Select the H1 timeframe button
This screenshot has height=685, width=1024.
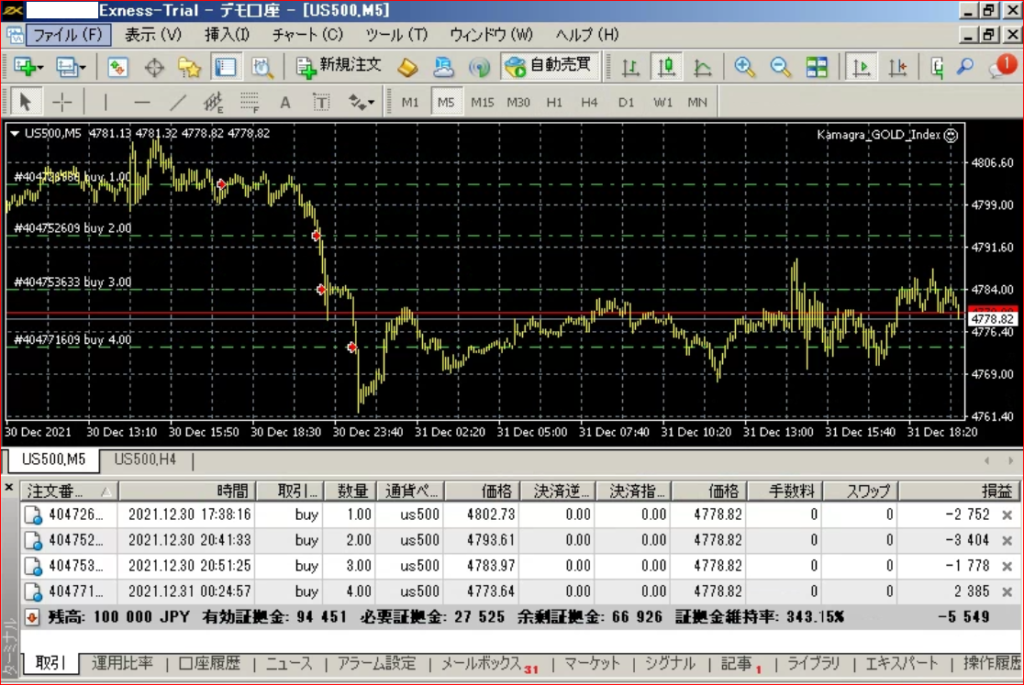click(554, 102)
